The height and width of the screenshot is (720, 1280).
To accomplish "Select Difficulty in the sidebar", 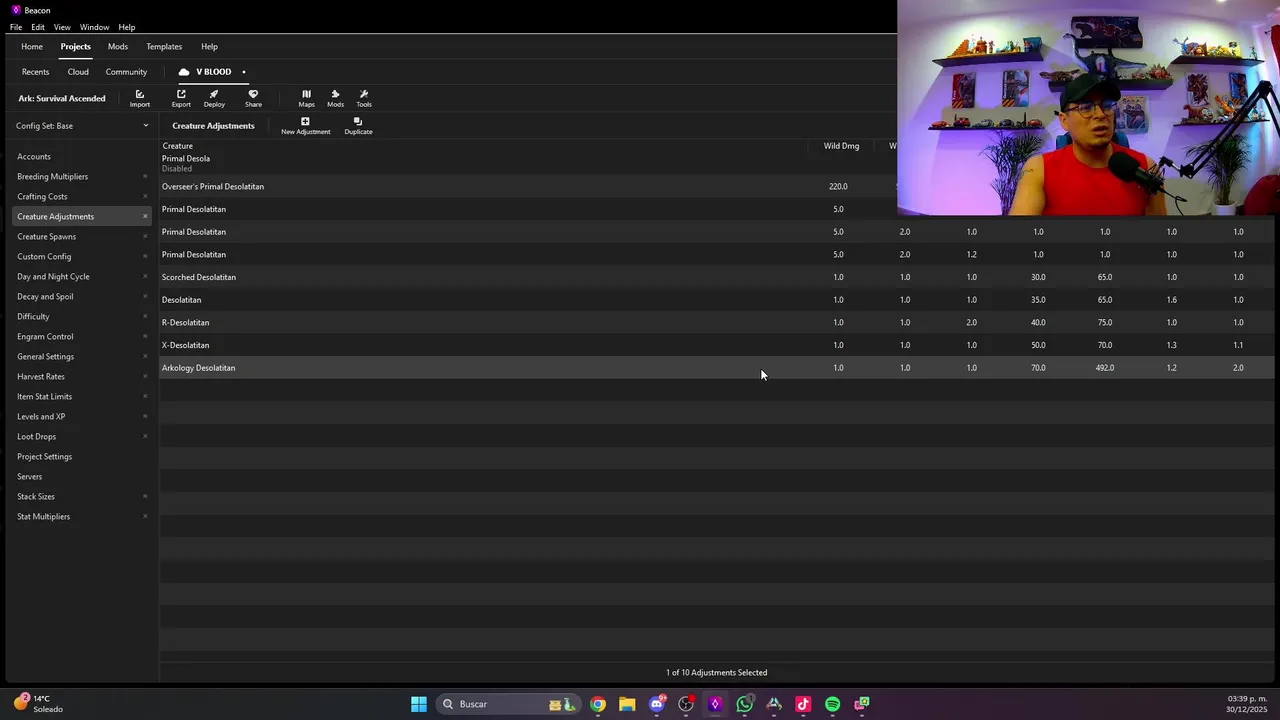I will click(82, 317).
